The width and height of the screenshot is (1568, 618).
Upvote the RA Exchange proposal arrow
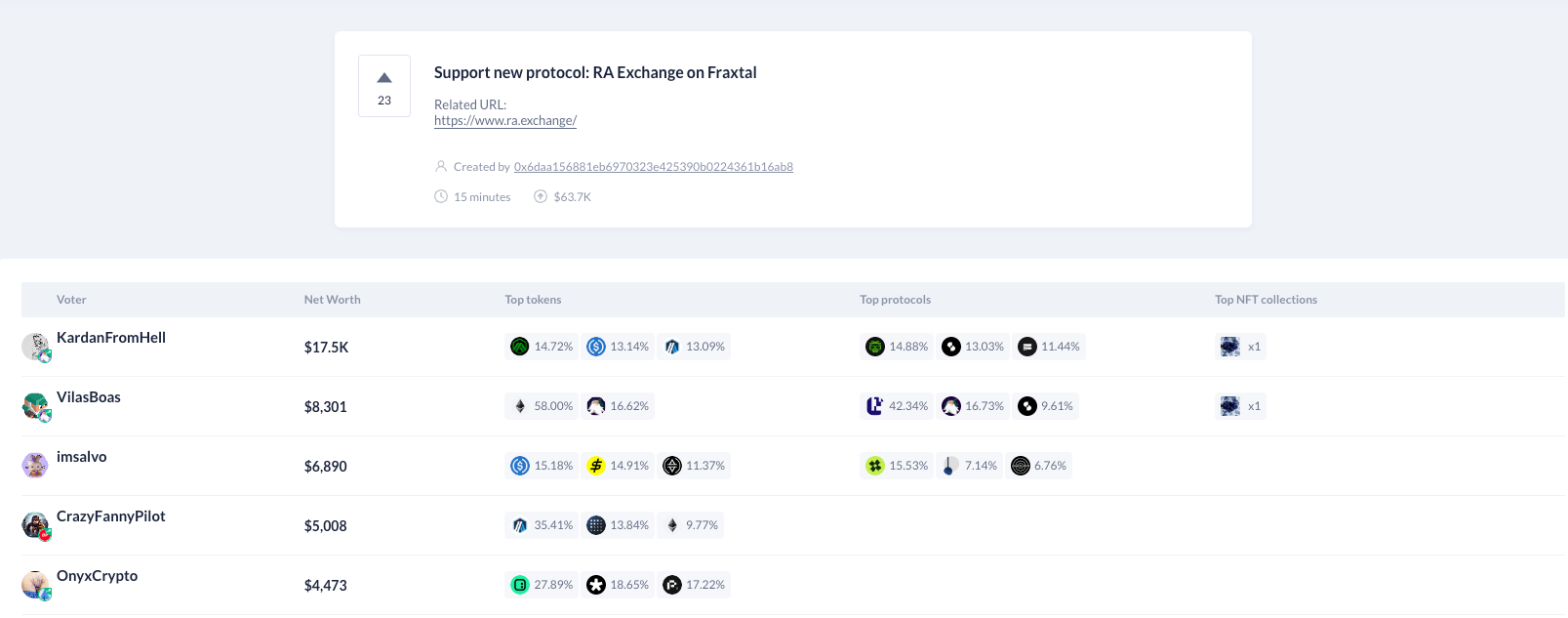(384, 78)
